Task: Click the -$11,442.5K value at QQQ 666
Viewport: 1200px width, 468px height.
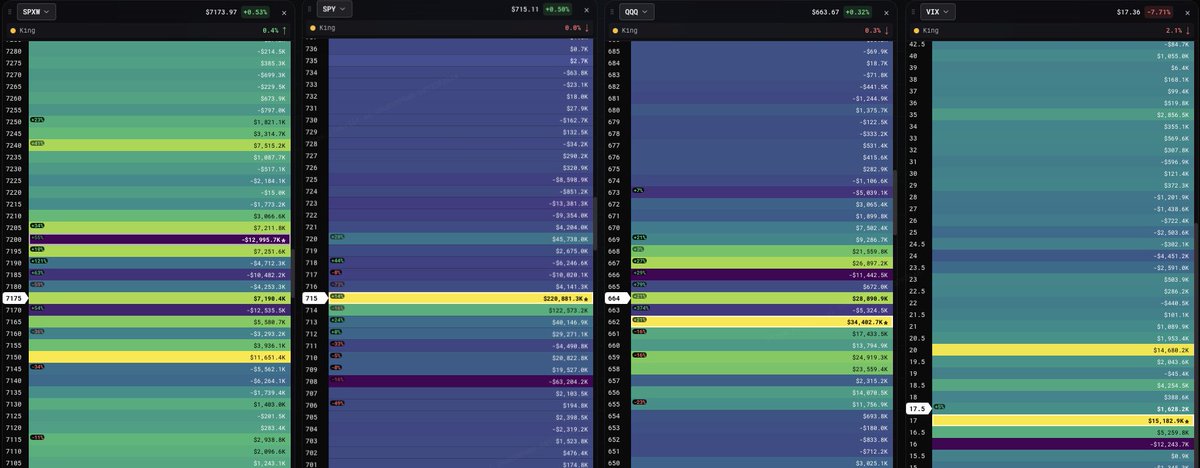Action: (866, 274)
